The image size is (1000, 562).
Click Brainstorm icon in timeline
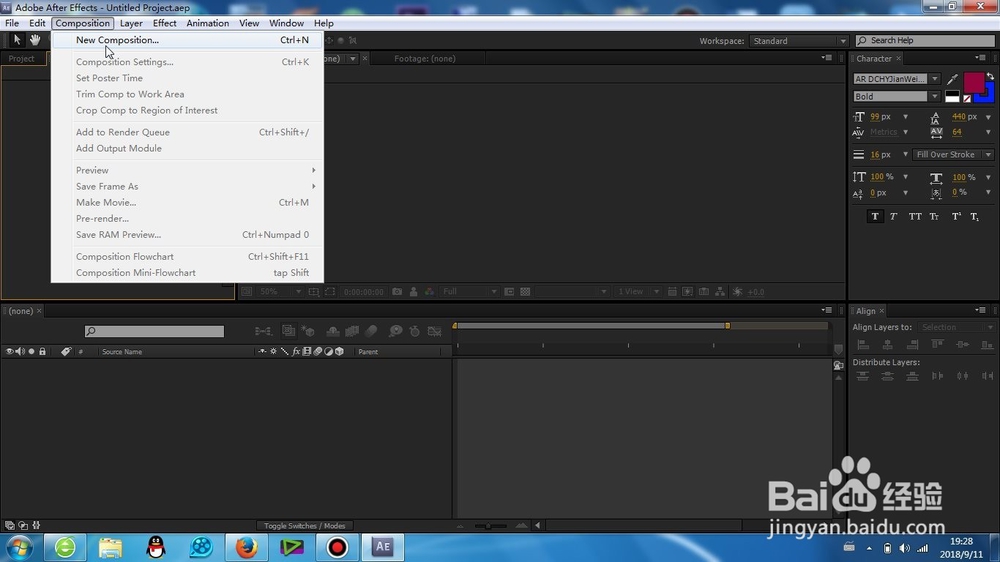pos(395,331)
